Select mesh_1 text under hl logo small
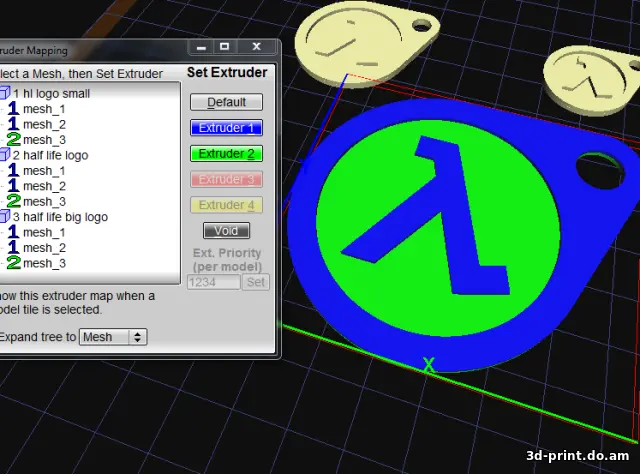 click(x=44, y=109)
